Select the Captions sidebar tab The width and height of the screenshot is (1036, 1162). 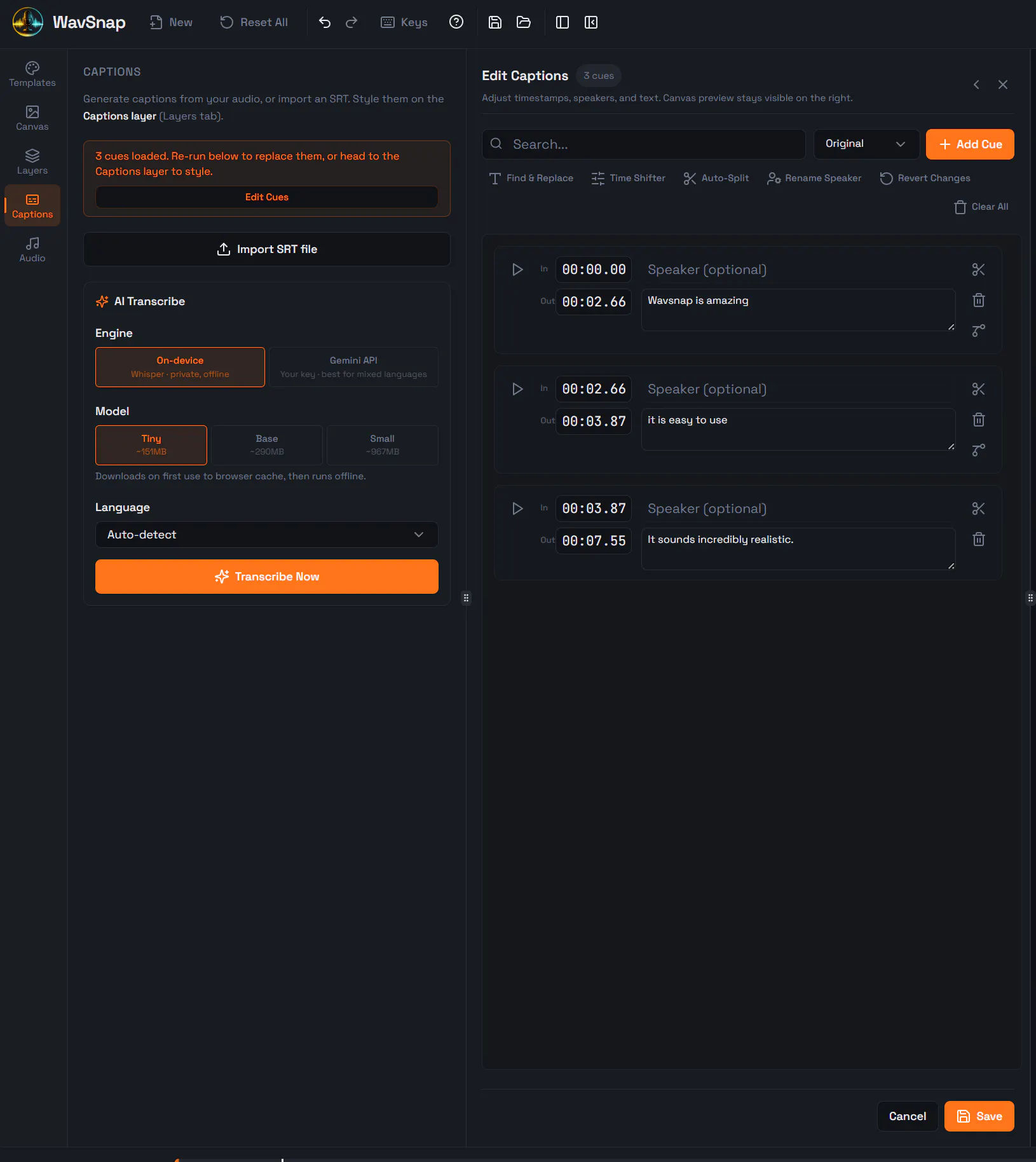32,206
